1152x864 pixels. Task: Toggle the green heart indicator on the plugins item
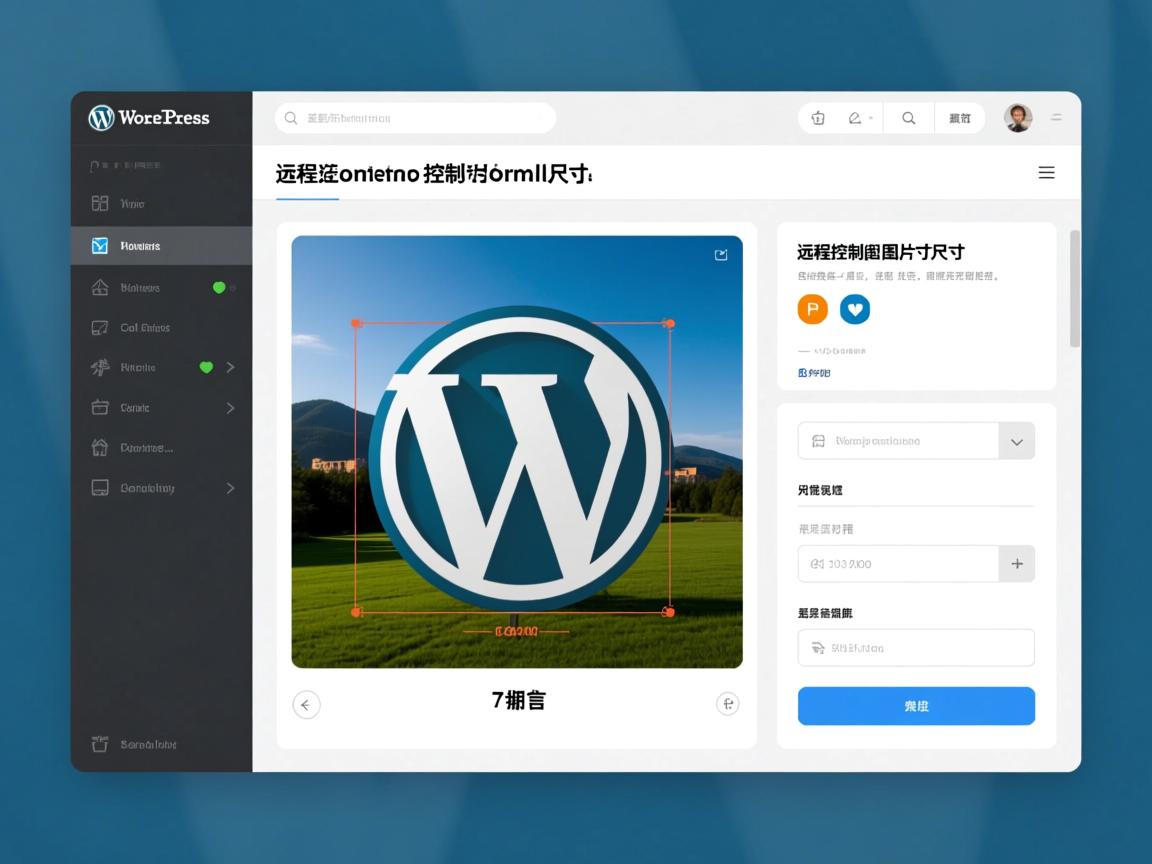tap(206, 367)
